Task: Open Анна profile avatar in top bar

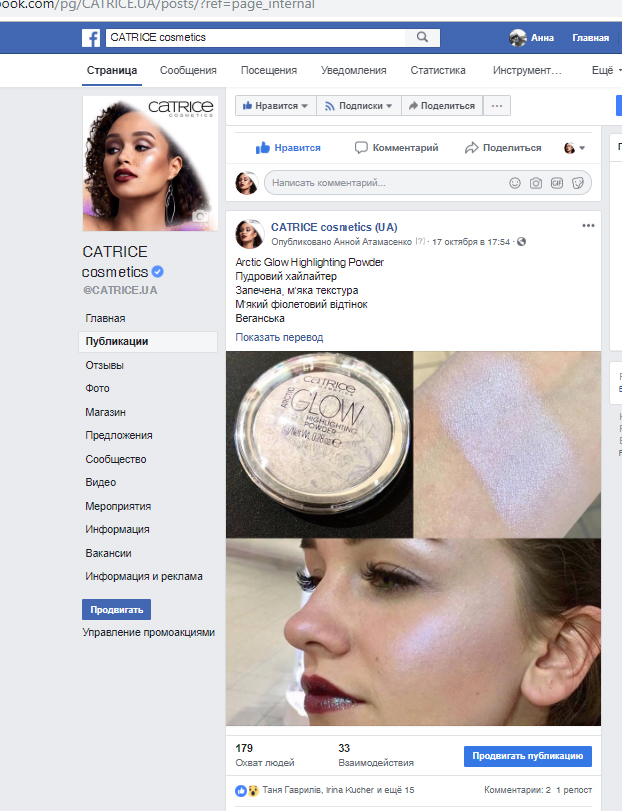Action: pos(518,38)
